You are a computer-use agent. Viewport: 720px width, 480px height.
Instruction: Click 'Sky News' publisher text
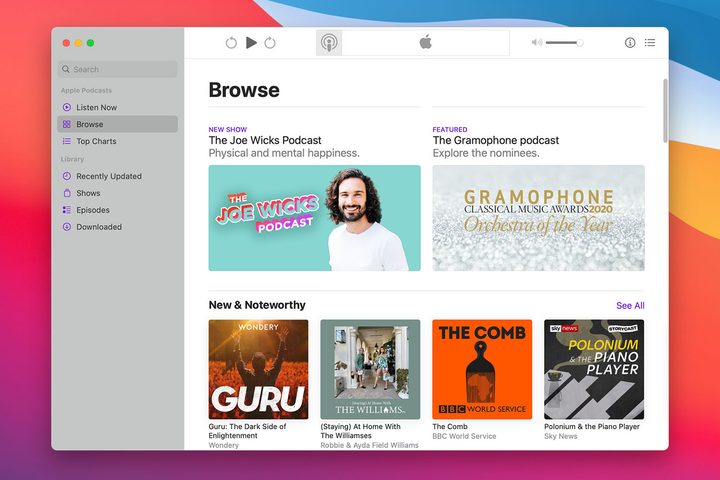[x=561, y=436]
